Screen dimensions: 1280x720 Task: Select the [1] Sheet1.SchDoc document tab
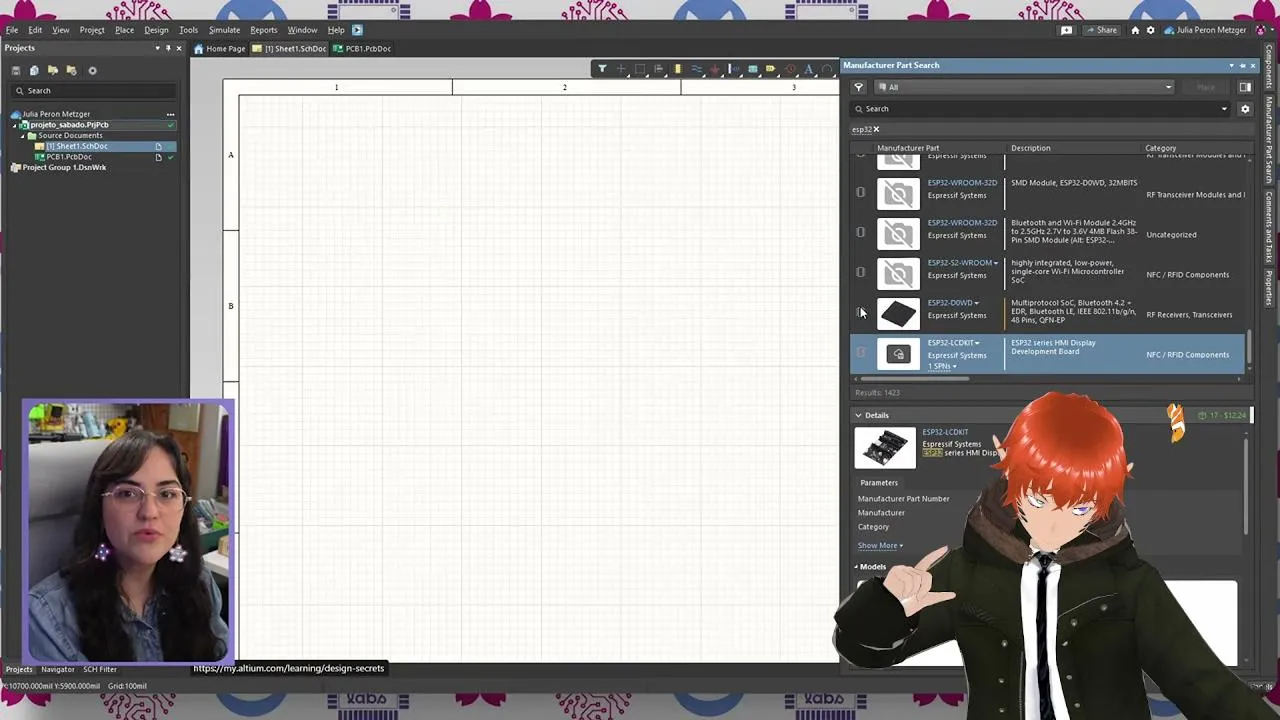(290, 48)
